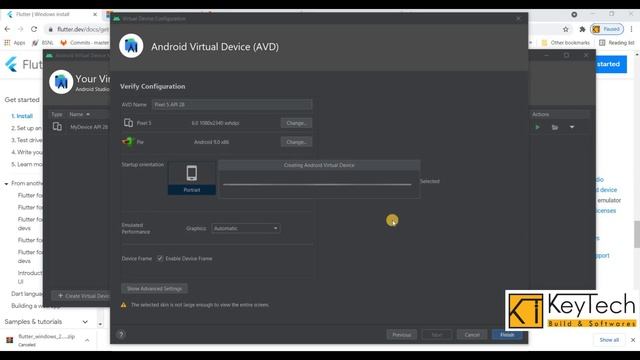640x360 pixels.
Task: Click Change button for Pie system image
Action: [296, 142]
